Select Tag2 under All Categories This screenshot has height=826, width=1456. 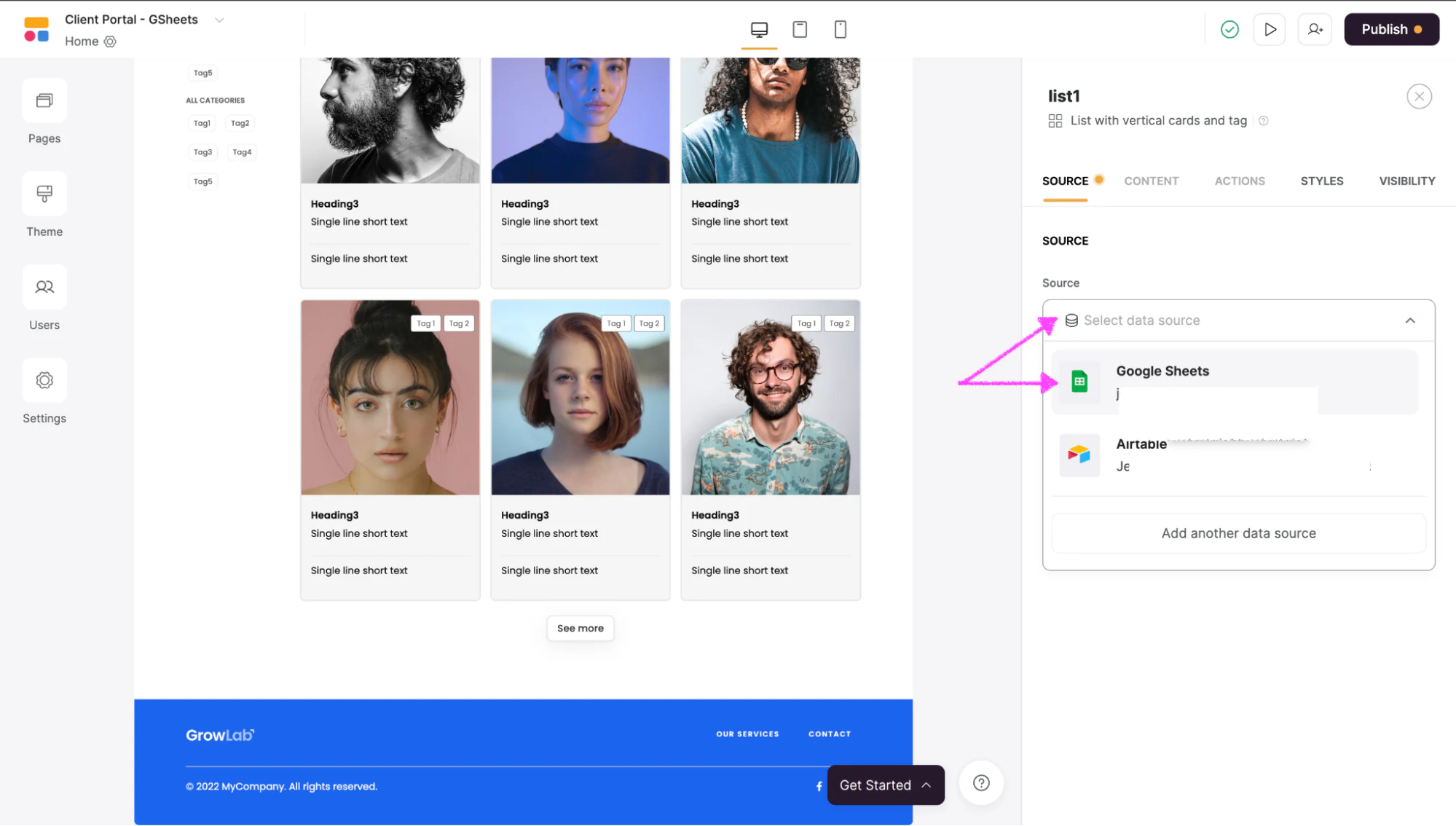click(x=240, y=123)
